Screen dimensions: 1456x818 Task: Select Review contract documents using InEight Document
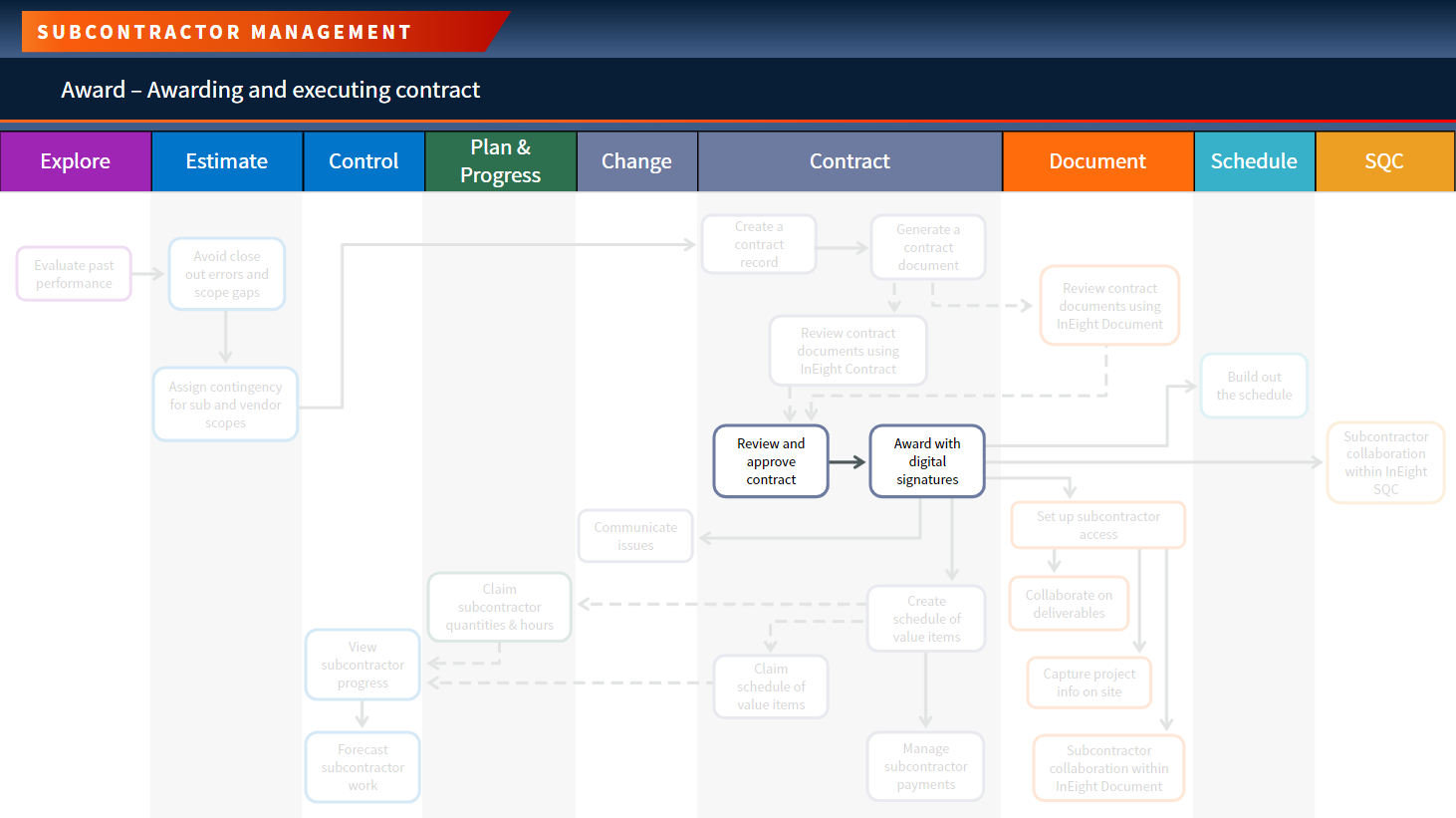click(x=1109, y=306)
